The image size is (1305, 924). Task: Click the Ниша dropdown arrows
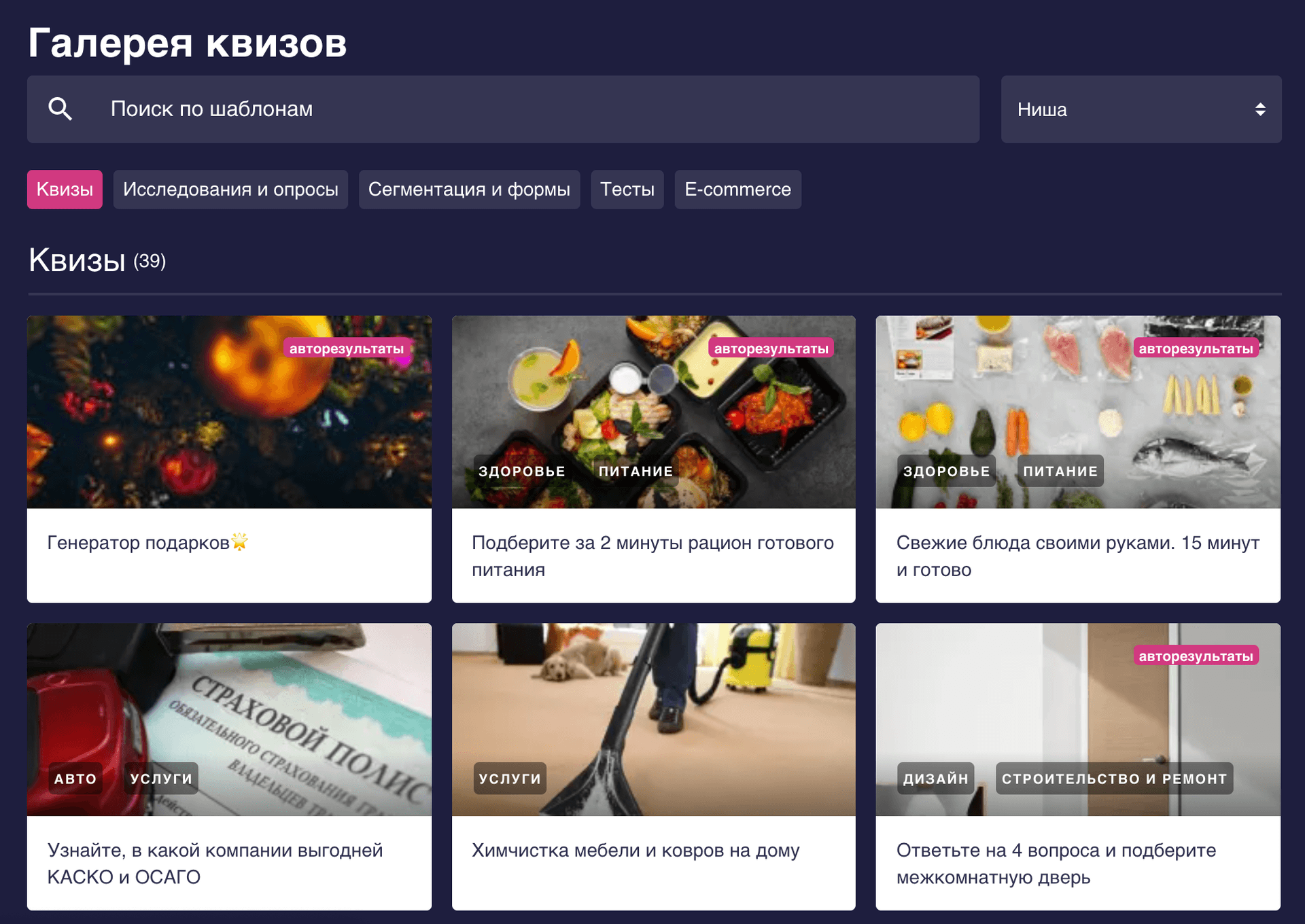click(x=1259, y=109)
